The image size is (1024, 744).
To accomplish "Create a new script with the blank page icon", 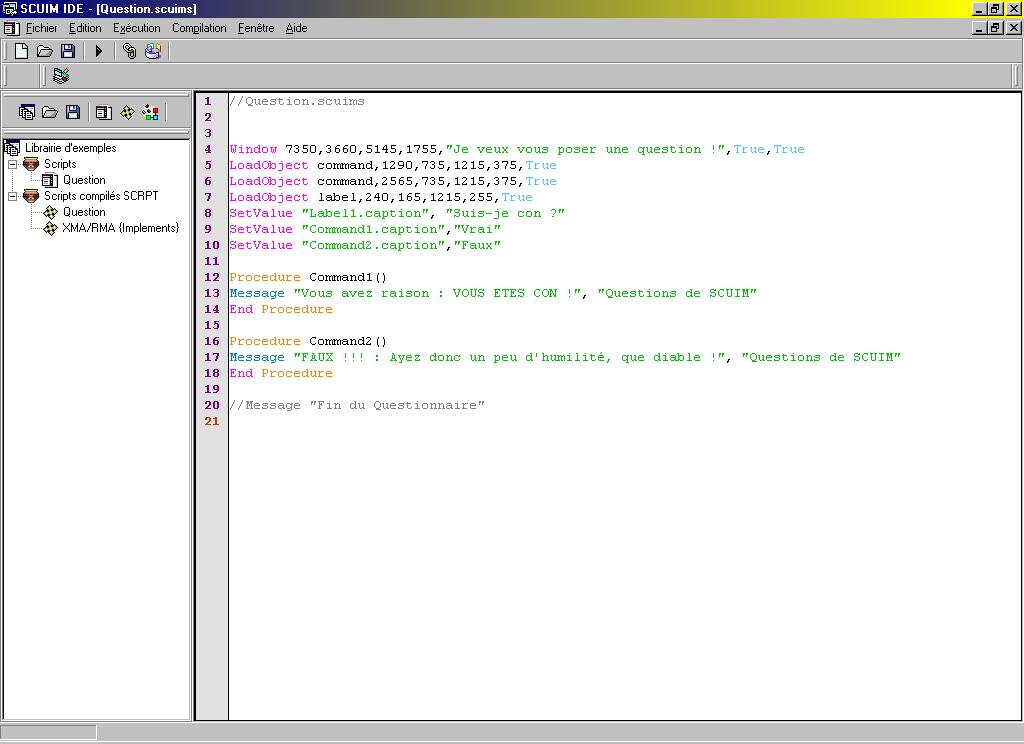I will point(22,51).
